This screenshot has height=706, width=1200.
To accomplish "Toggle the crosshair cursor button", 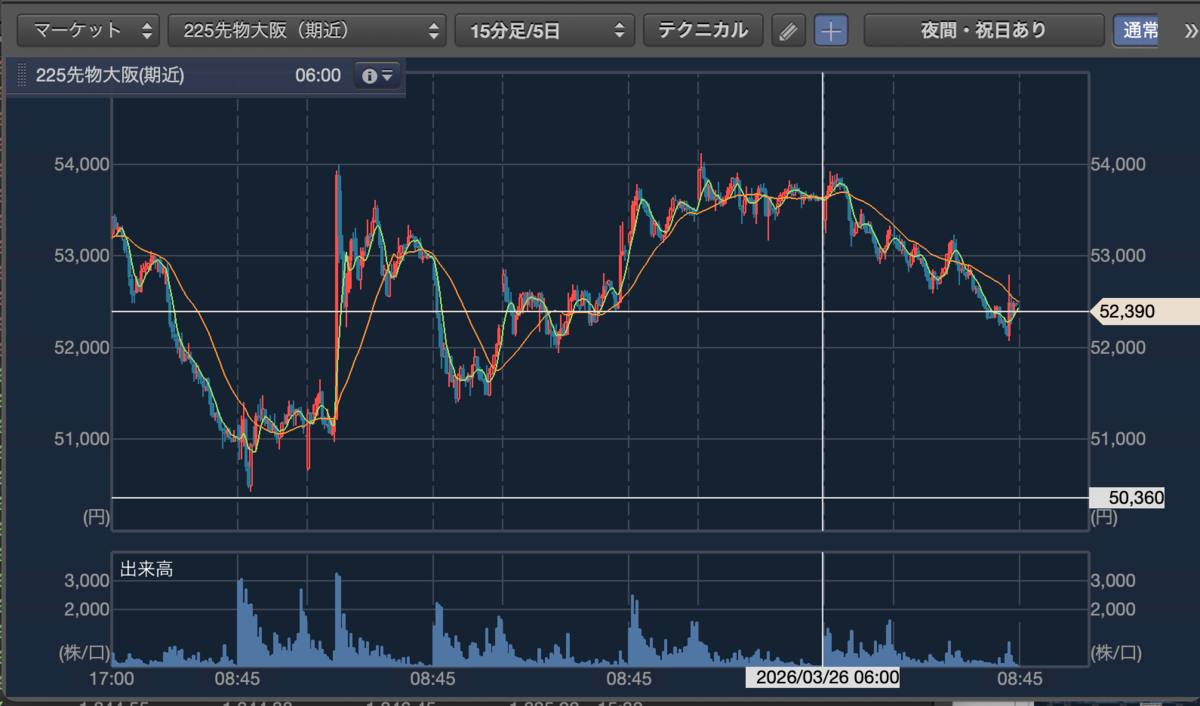I will coord(831,31).
